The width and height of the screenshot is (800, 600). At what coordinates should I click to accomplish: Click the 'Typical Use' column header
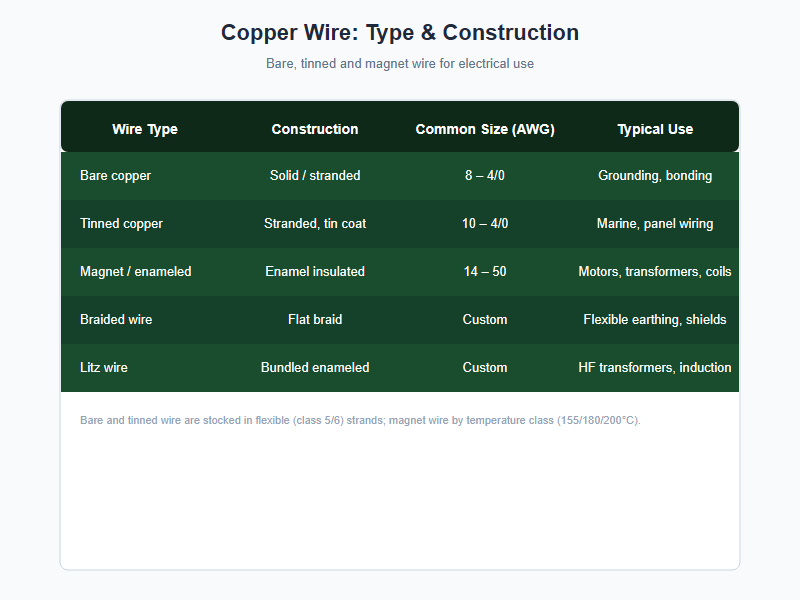click(655, 129)
